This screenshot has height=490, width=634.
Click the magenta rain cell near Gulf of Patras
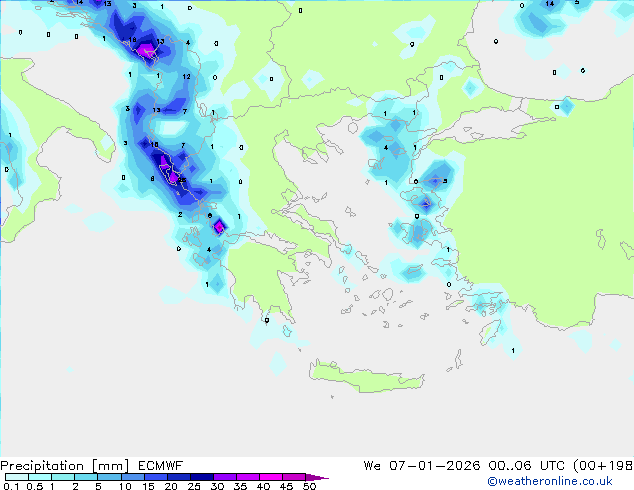[x=219, y=227]
